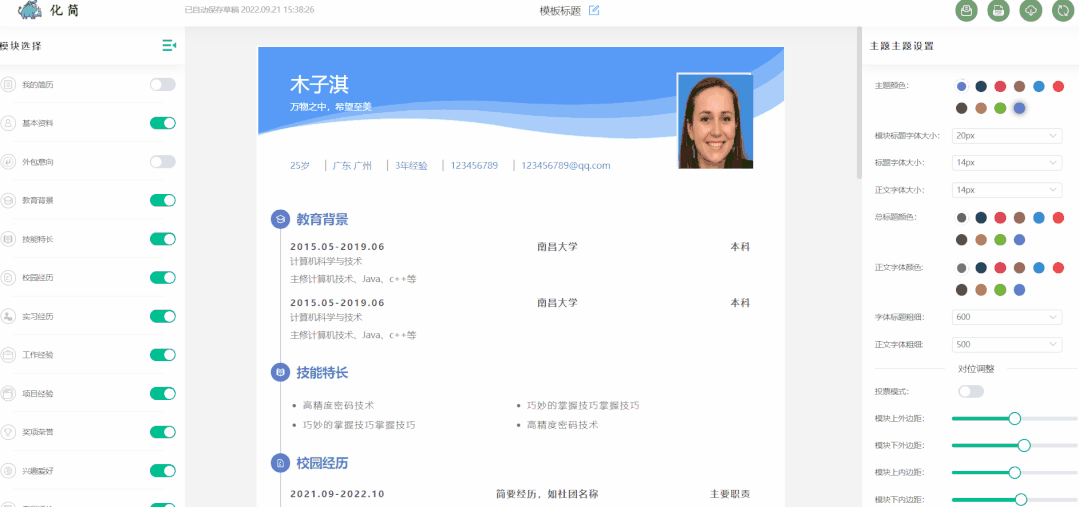Click the 兴趣爱好 sidebar icon
The image size is (1079, 507).
8,471
